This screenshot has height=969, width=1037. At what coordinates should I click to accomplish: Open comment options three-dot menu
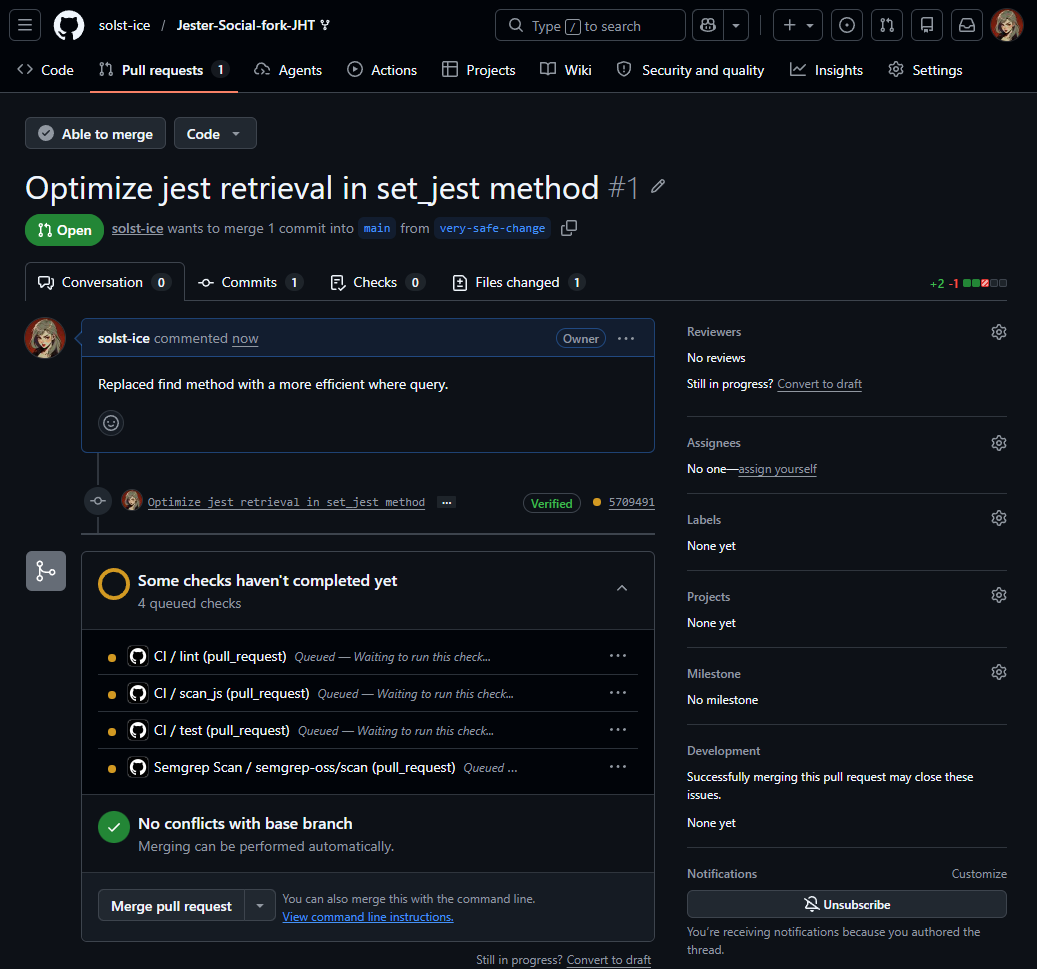pos(626,339)
